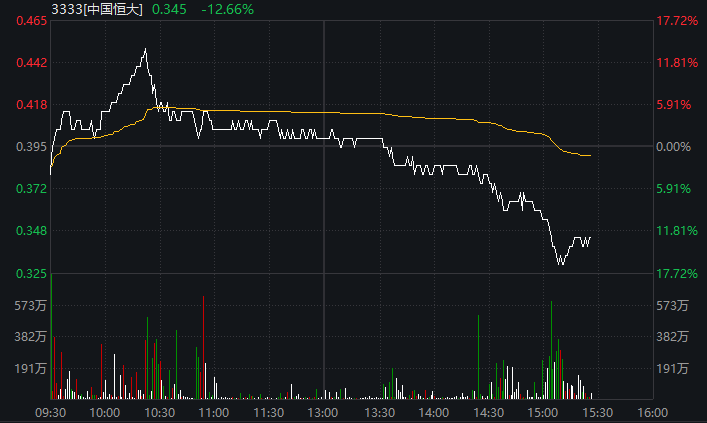Click the green 5.91% label on right axis
Screen dimensions: 707x423
[x=674, y=189]
